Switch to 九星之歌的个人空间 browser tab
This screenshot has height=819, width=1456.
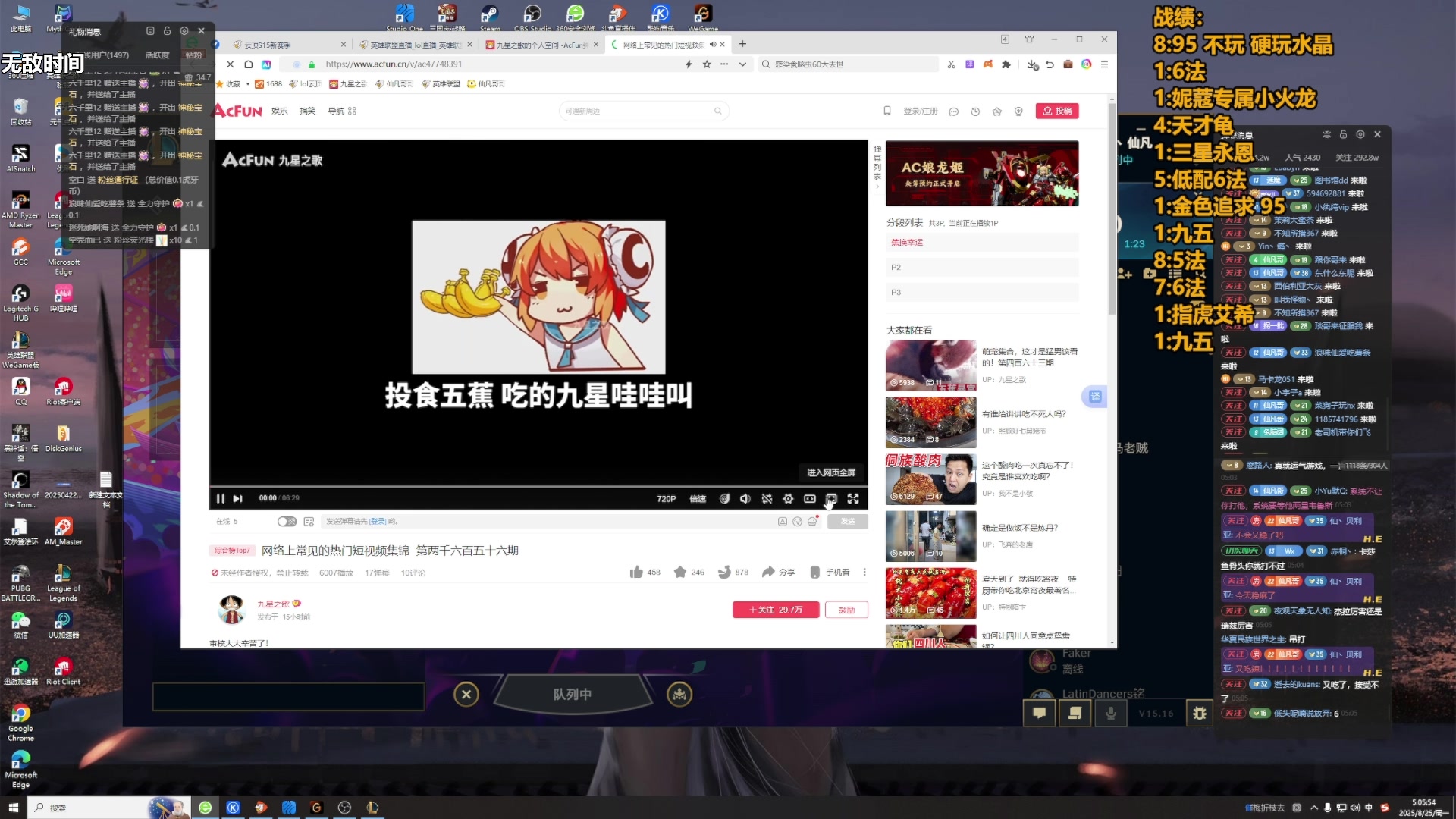coord(540,45)
